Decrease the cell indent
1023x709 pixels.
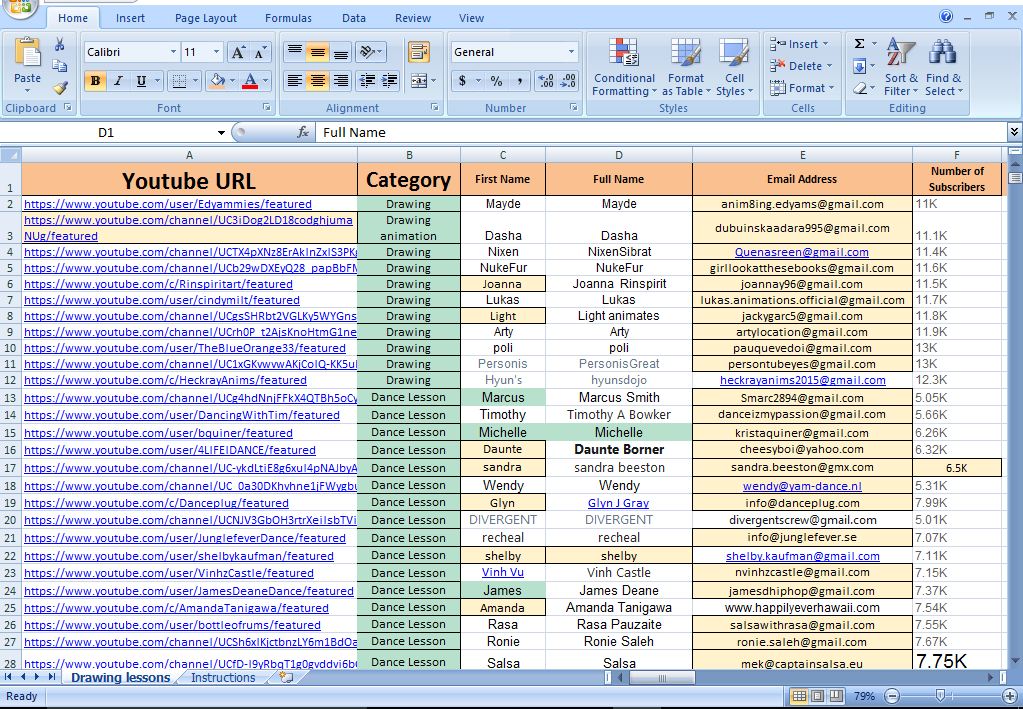click(367, 80)
